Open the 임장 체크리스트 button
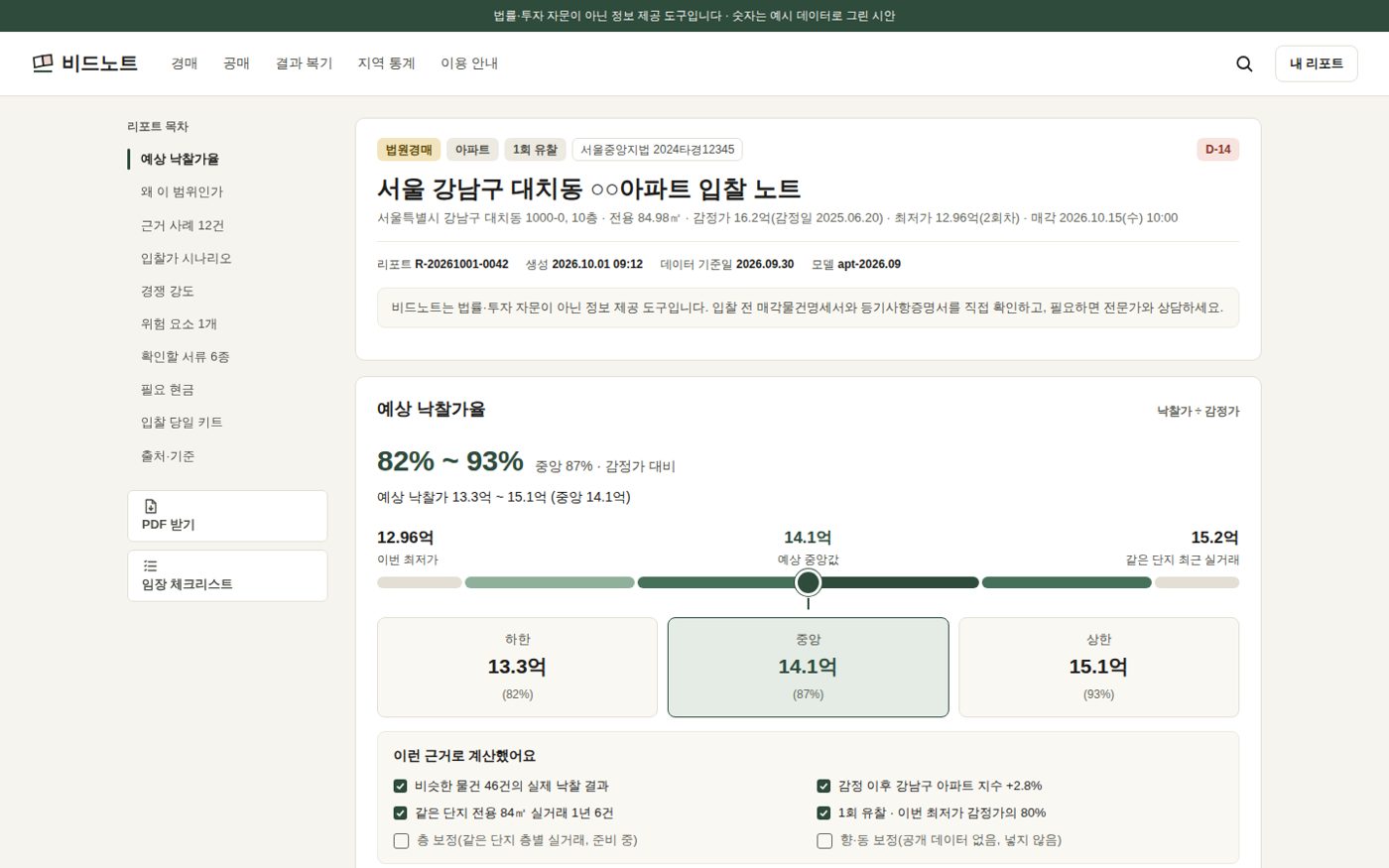Viewport: 1389px width, 868px height. 227,575
